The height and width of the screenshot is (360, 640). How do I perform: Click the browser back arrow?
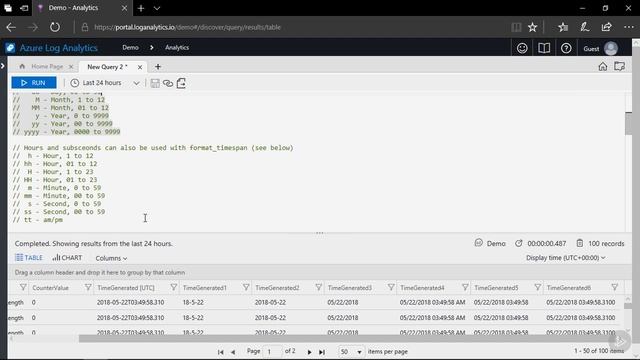tap(11, 27)
